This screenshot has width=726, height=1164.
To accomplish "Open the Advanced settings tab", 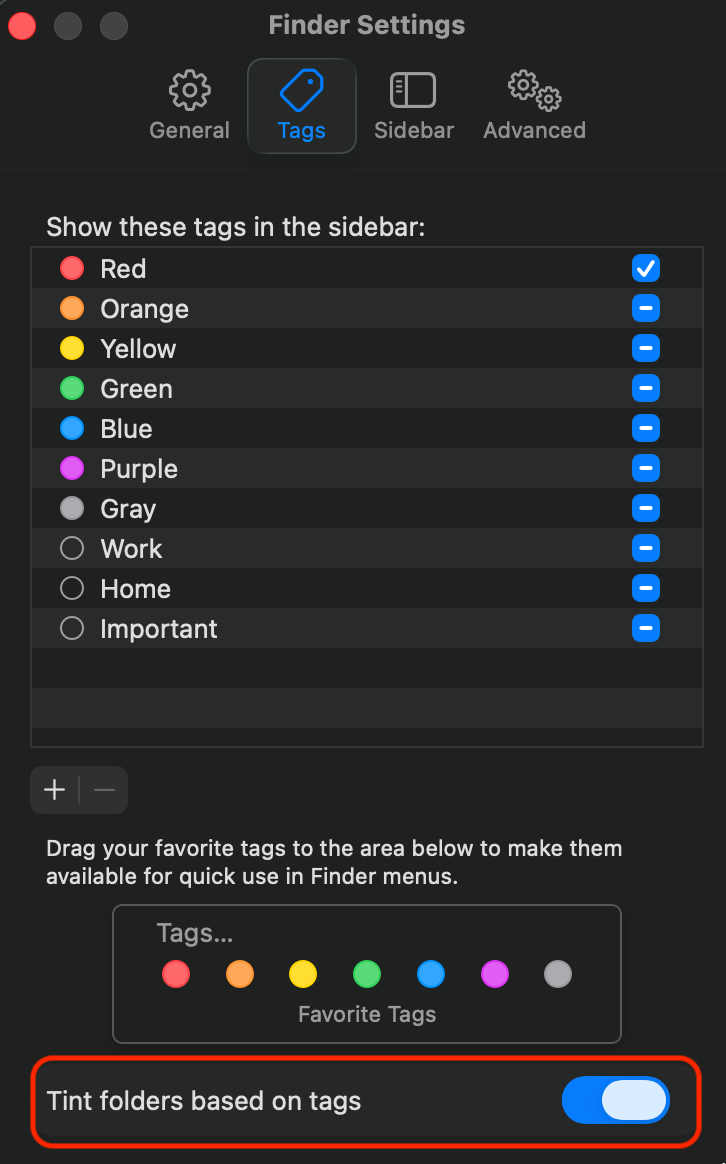I will [x=534, y=105].
